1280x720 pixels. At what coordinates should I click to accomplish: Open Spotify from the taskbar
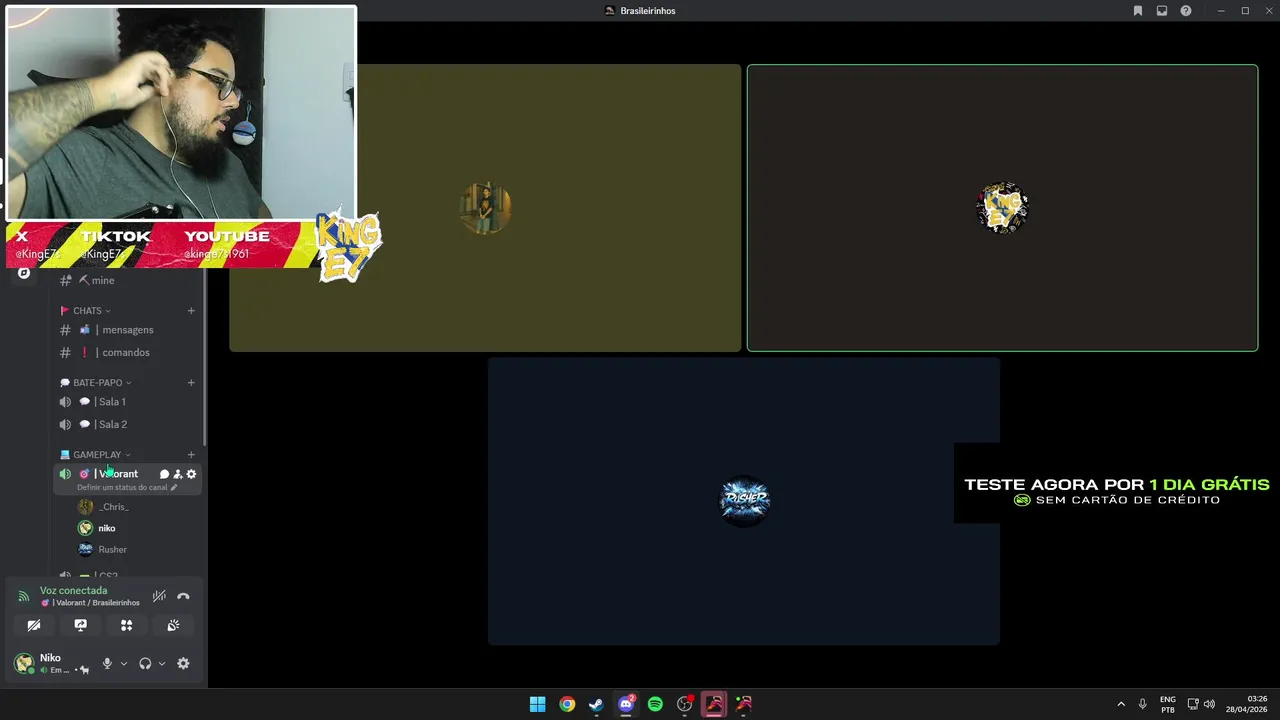click(655, 704)
